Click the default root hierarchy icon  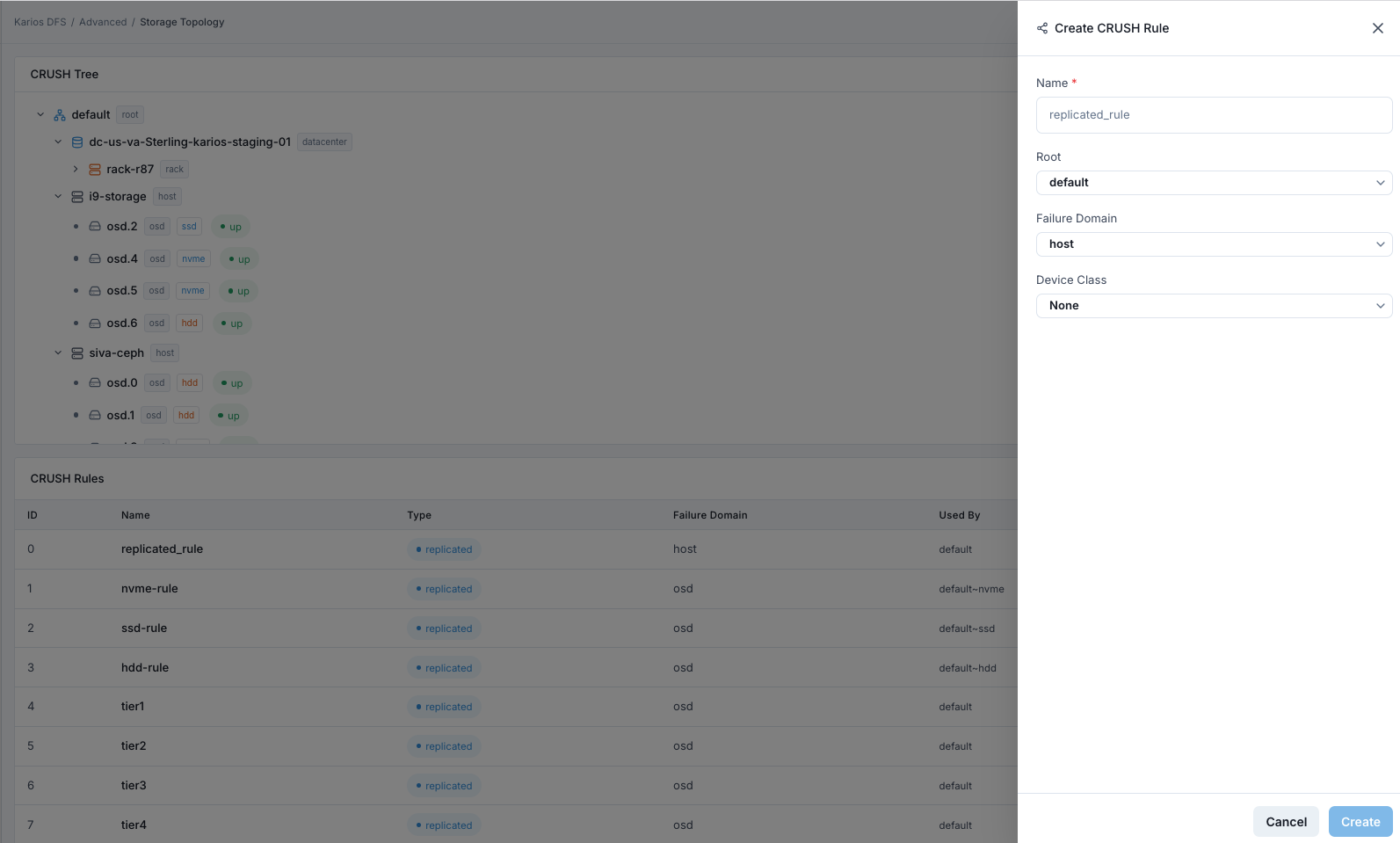tap(60, 115)
